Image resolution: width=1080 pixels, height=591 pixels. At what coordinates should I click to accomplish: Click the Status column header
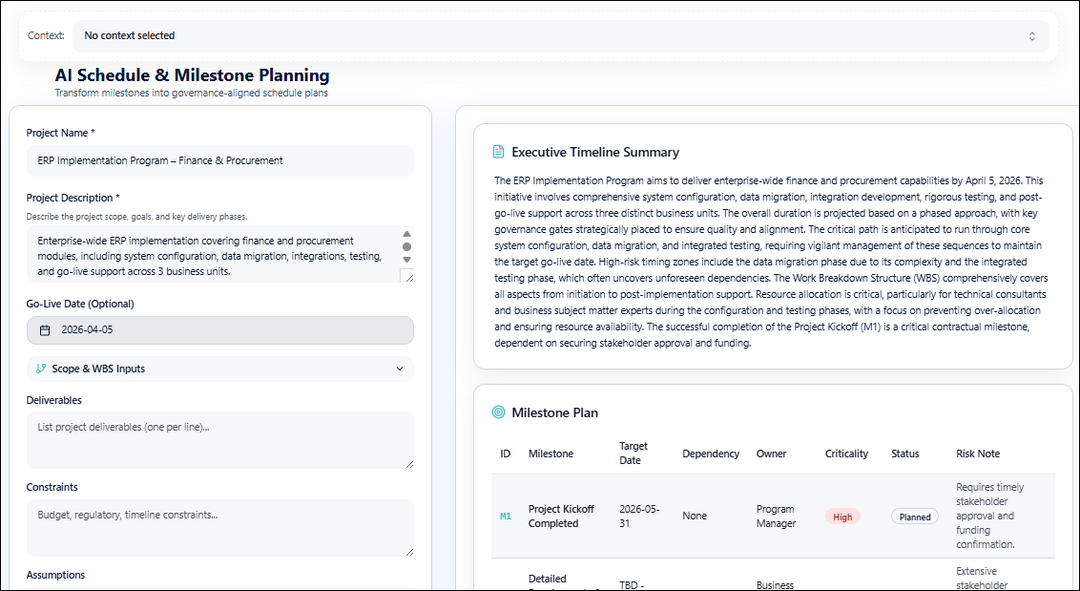click(905, 453)
